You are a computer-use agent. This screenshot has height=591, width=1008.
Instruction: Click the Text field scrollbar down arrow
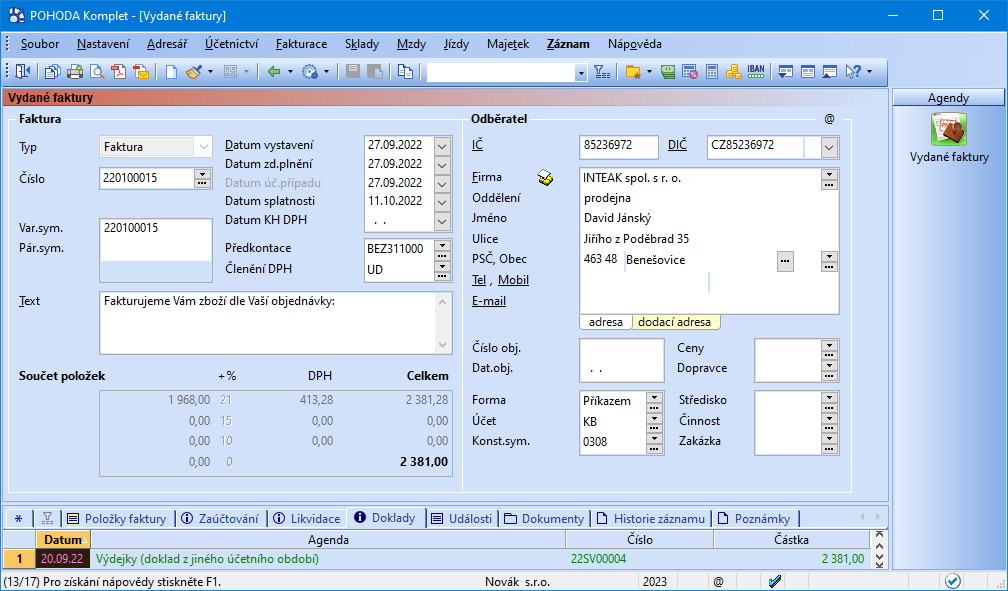tap(443, 345)
